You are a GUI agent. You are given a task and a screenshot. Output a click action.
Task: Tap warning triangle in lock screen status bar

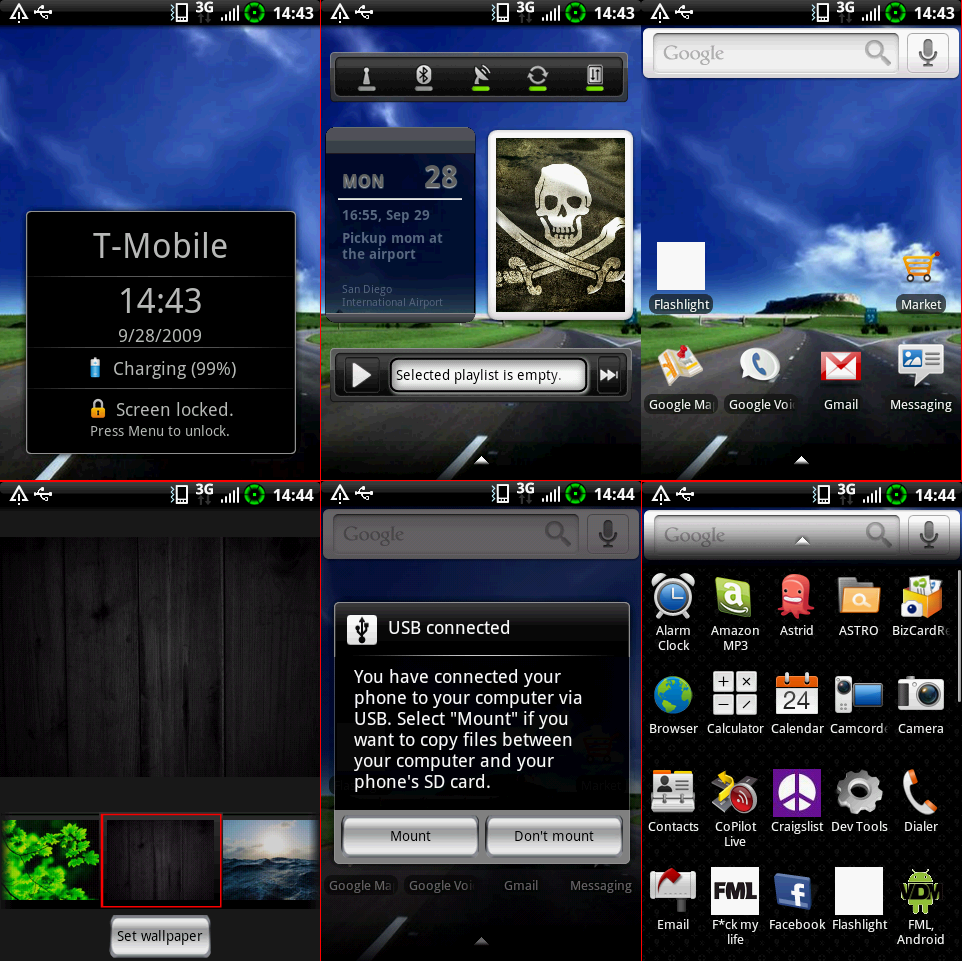[19, 12]
